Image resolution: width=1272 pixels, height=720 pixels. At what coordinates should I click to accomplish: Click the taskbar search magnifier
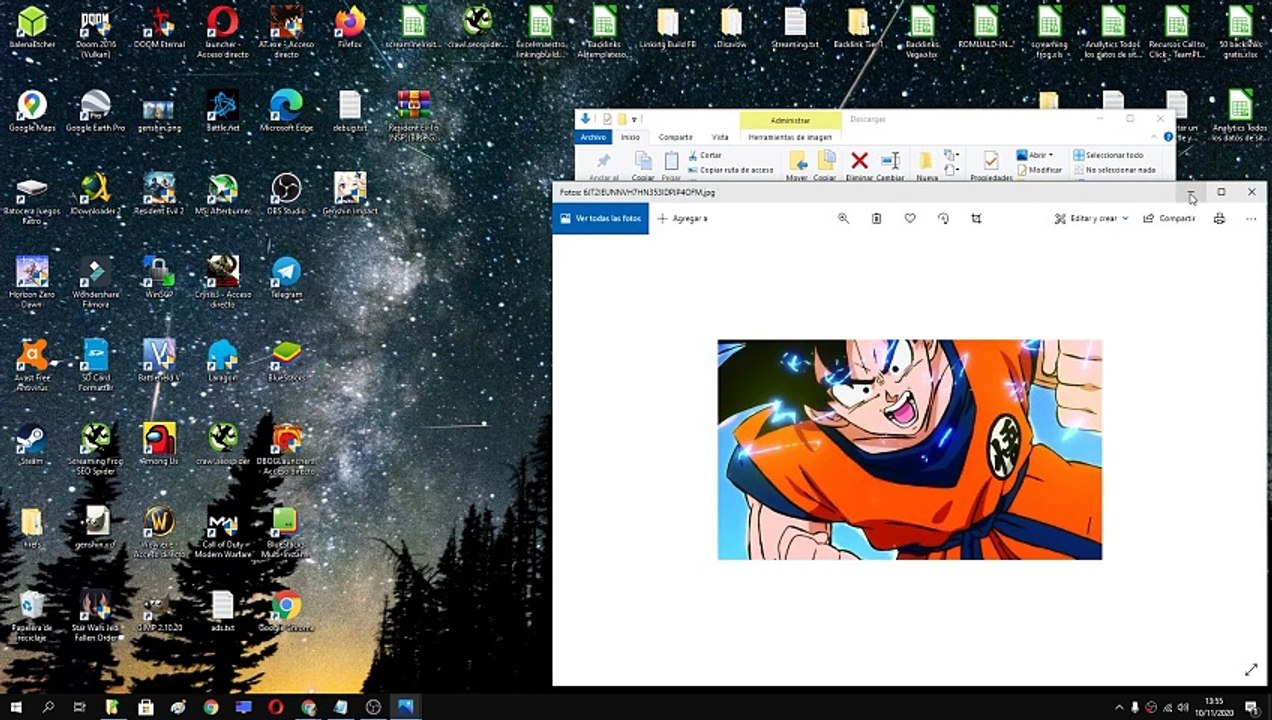tap(48, 707)
